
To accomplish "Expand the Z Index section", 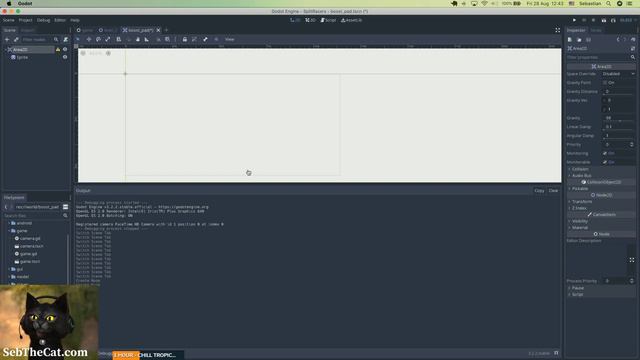I will [x=579, y=208].
